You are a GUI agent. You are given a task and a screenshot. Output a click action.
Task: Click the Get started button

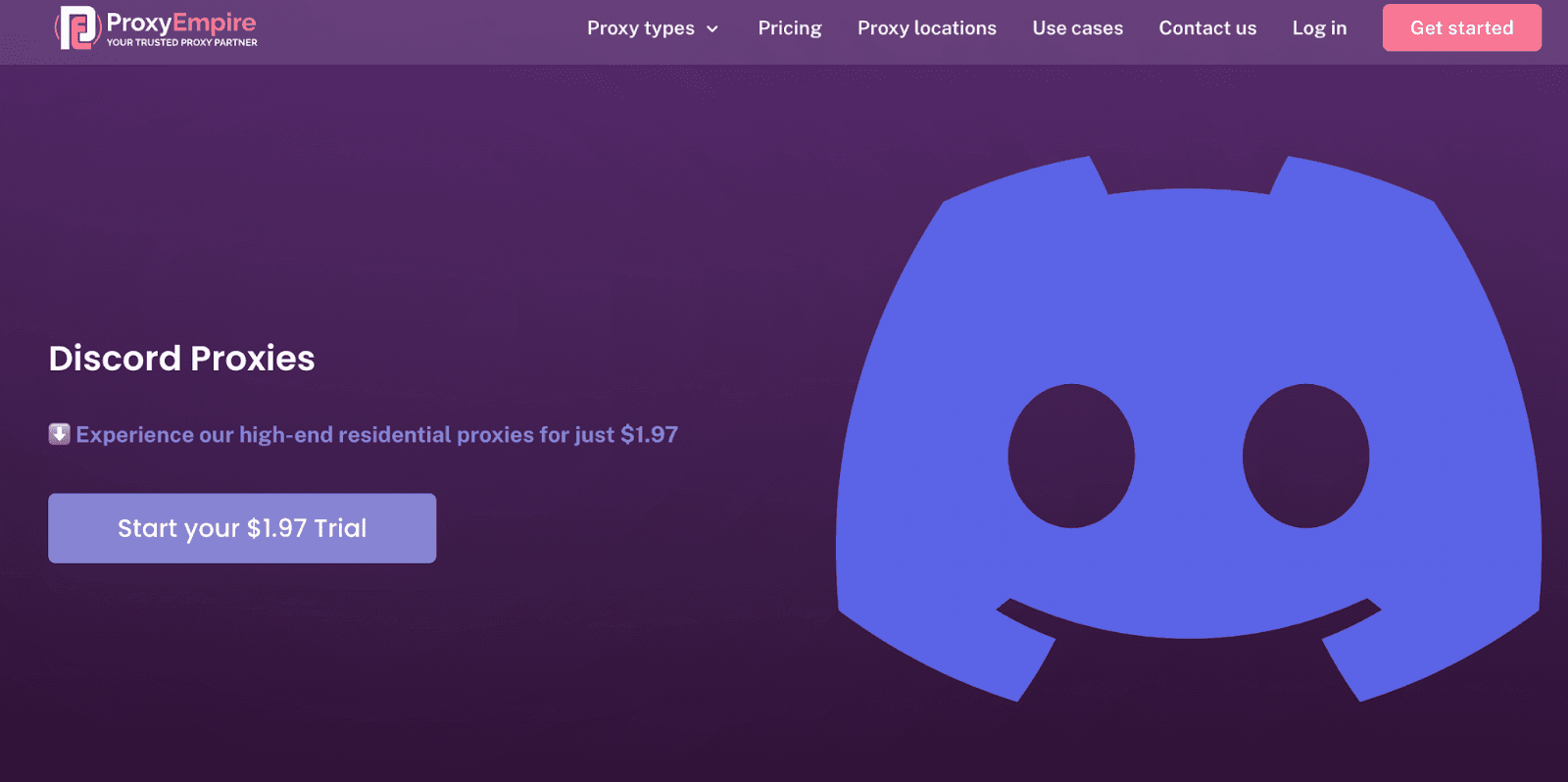point(1461,27)
